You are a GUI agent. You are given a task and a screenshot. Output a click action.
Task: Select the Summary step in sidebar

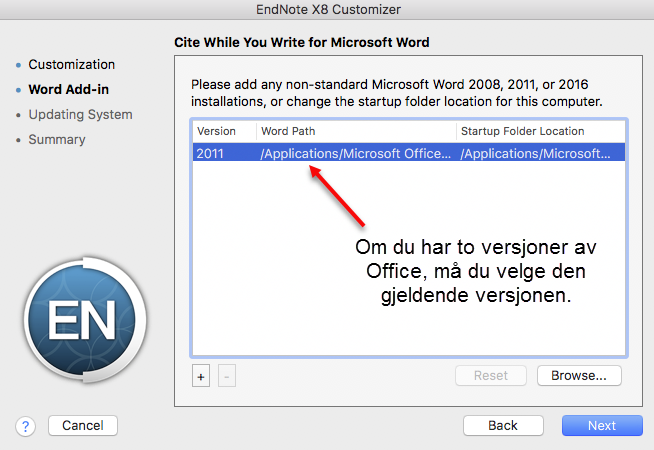pyautogui.click(x=56, y=139)
